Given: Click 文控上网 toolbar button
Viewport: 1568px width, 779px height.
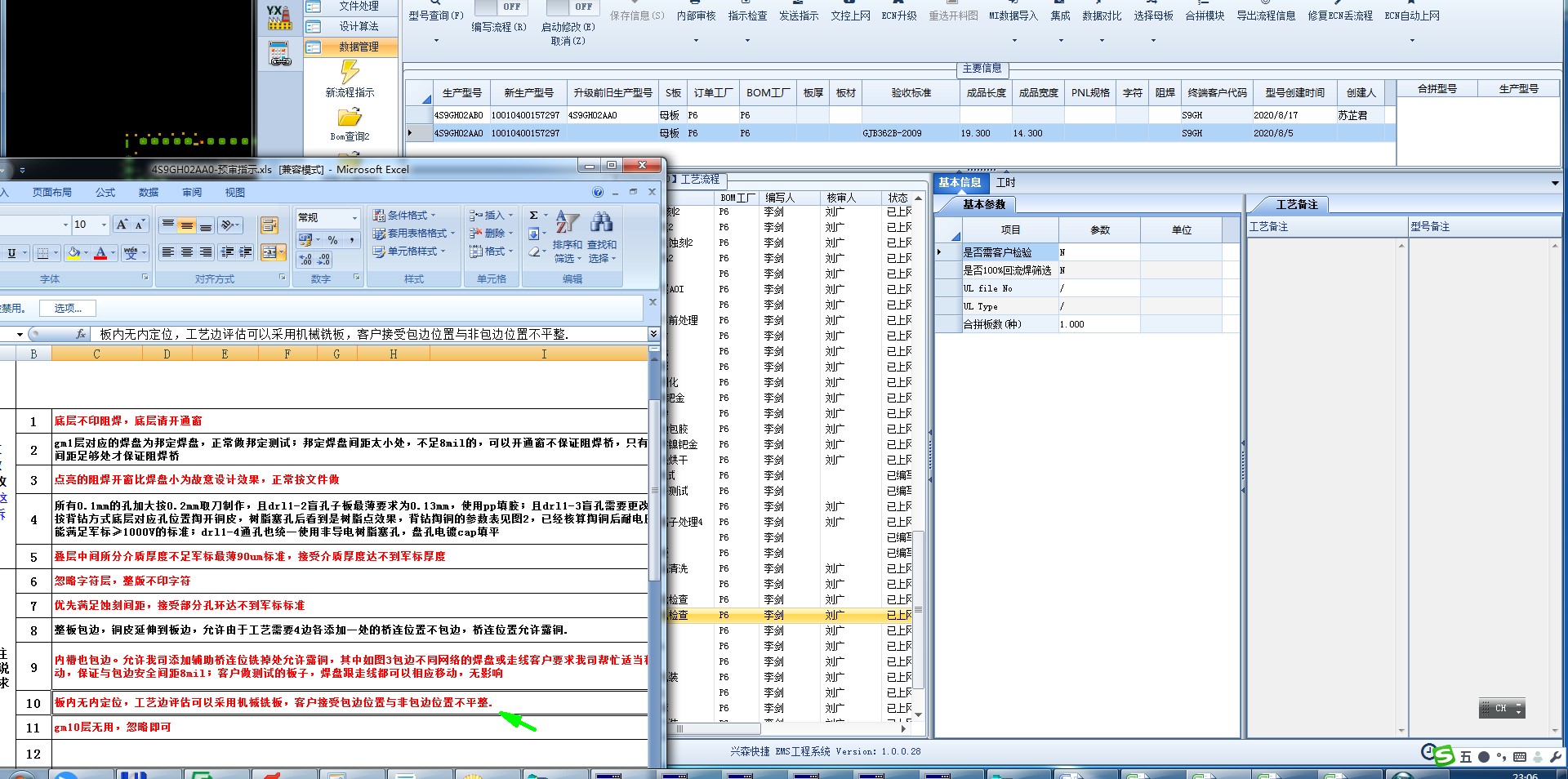Looking at the screenshot, I should pyautogui.click(x=850, y=16).
